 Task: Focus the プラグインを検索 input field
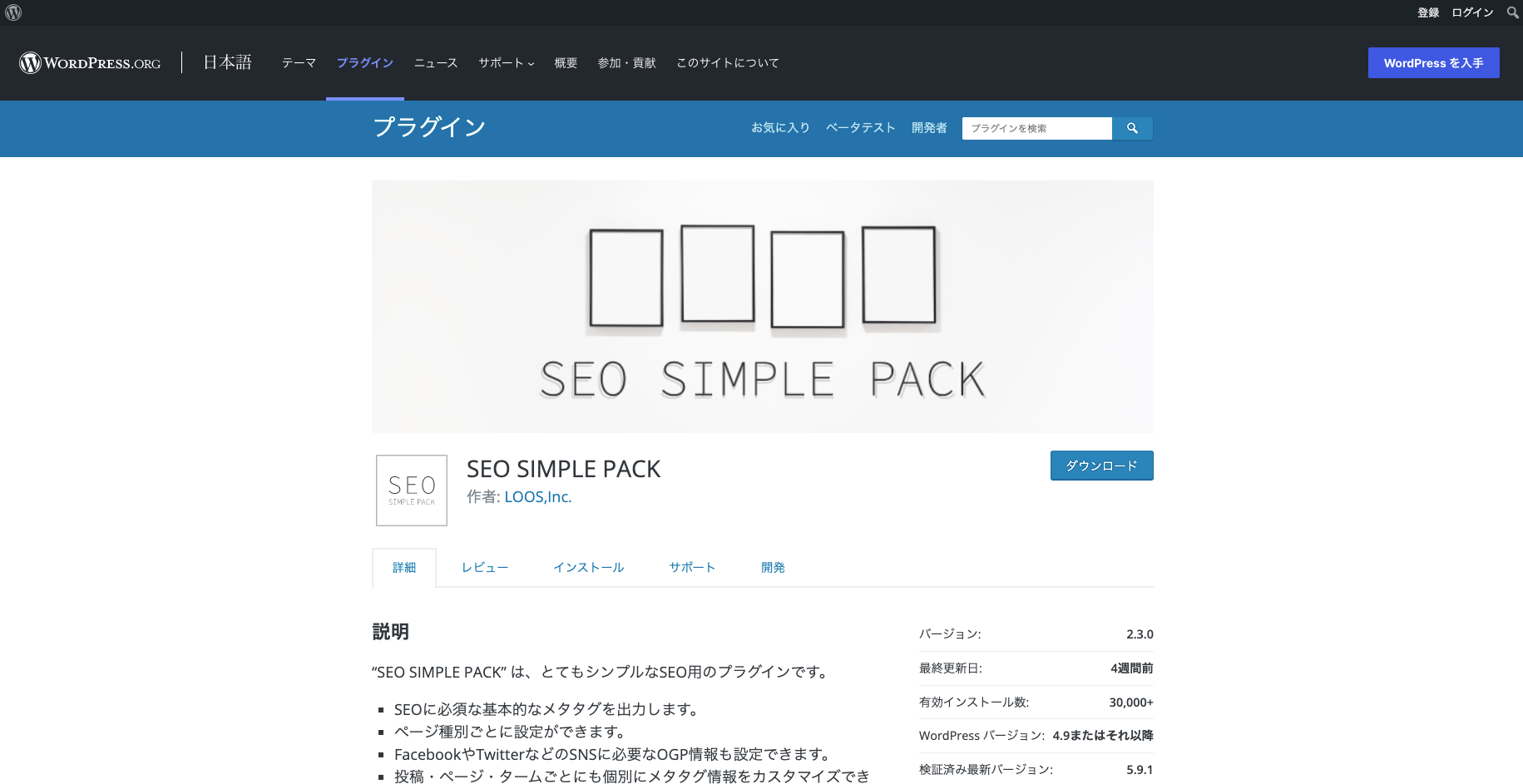pyautogui.click(x=1036, y=128)
